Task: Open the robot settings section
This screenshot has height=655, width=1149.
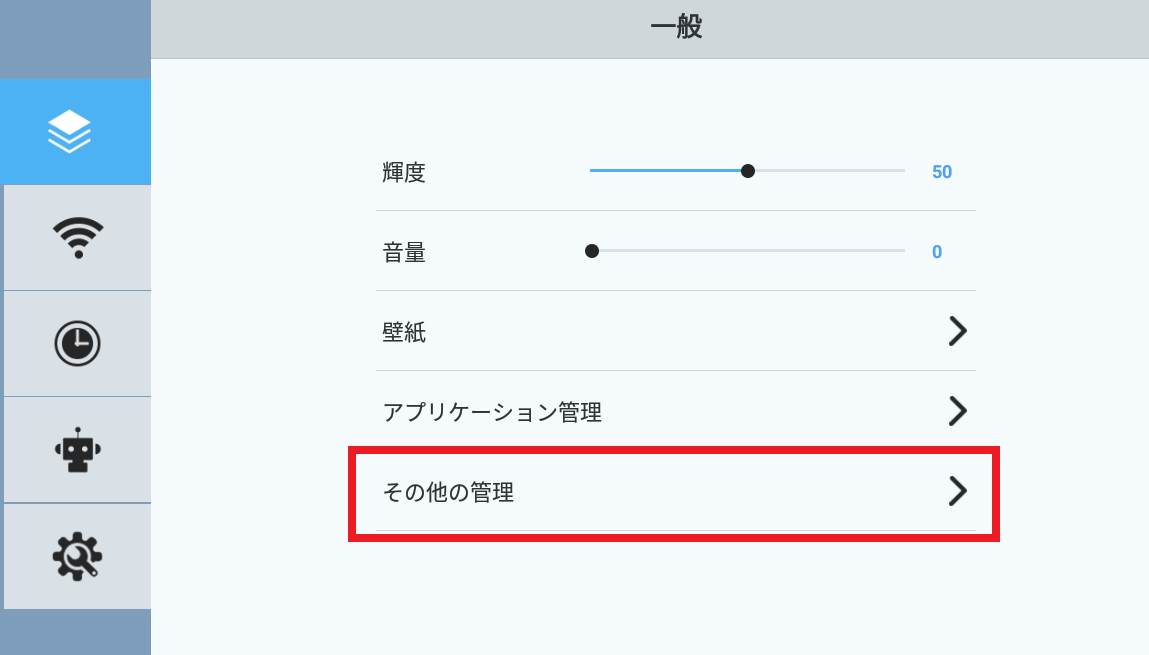Action: [x=78, y=450]
